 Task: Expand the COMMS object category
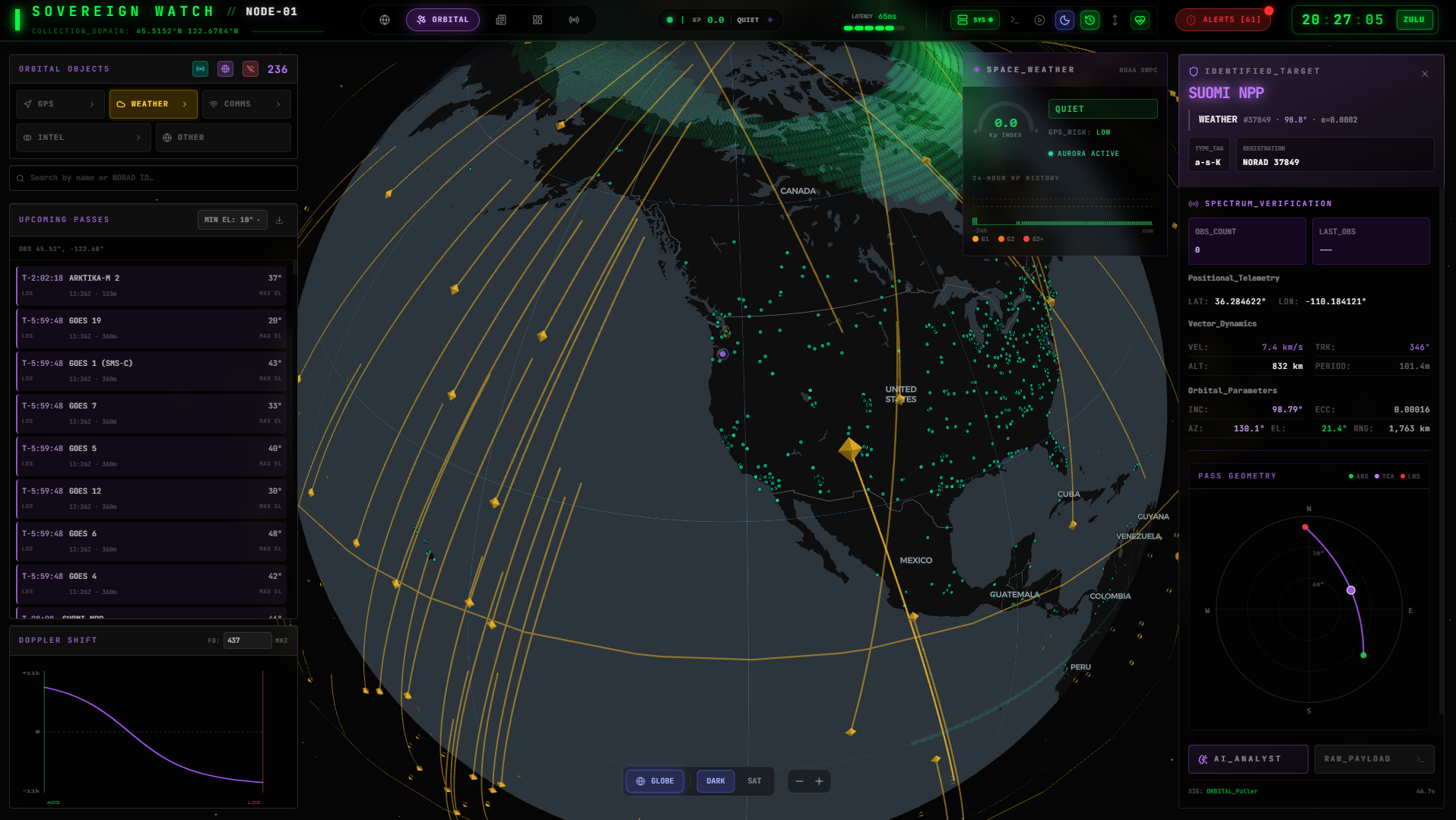coord(246,103)
